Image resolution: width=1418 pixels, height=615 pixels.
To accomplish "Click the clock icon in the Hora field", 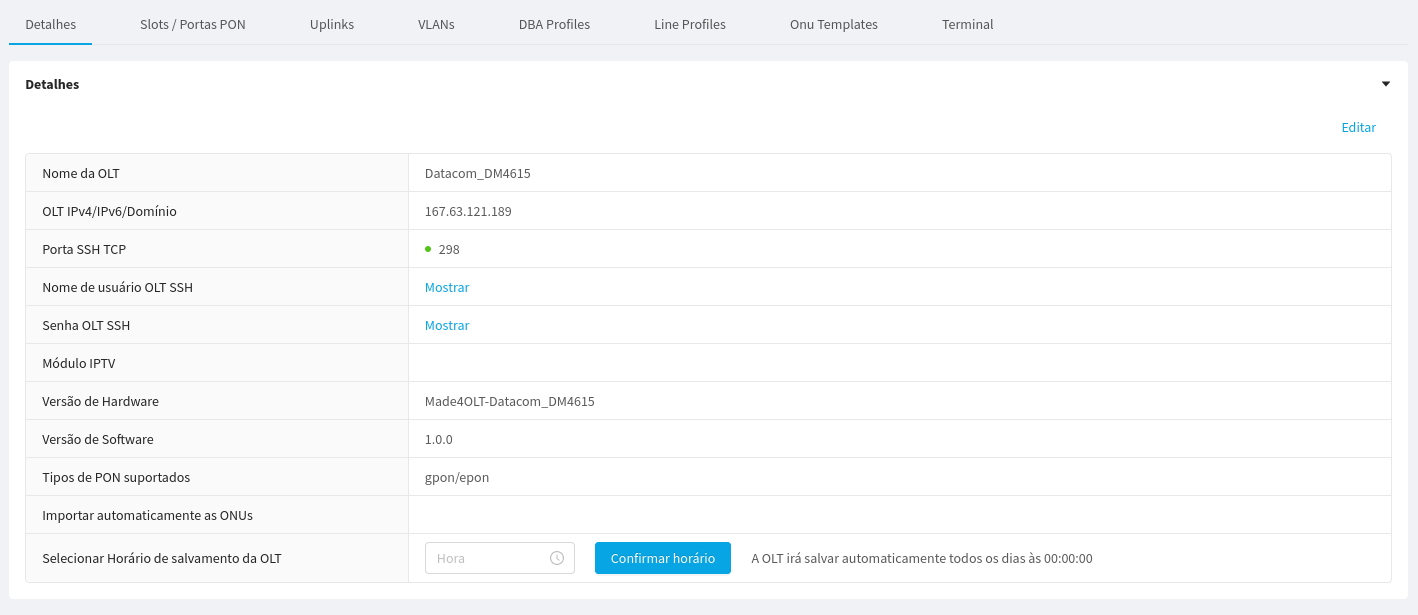I will pyautogui.click(x=557, y=558).
